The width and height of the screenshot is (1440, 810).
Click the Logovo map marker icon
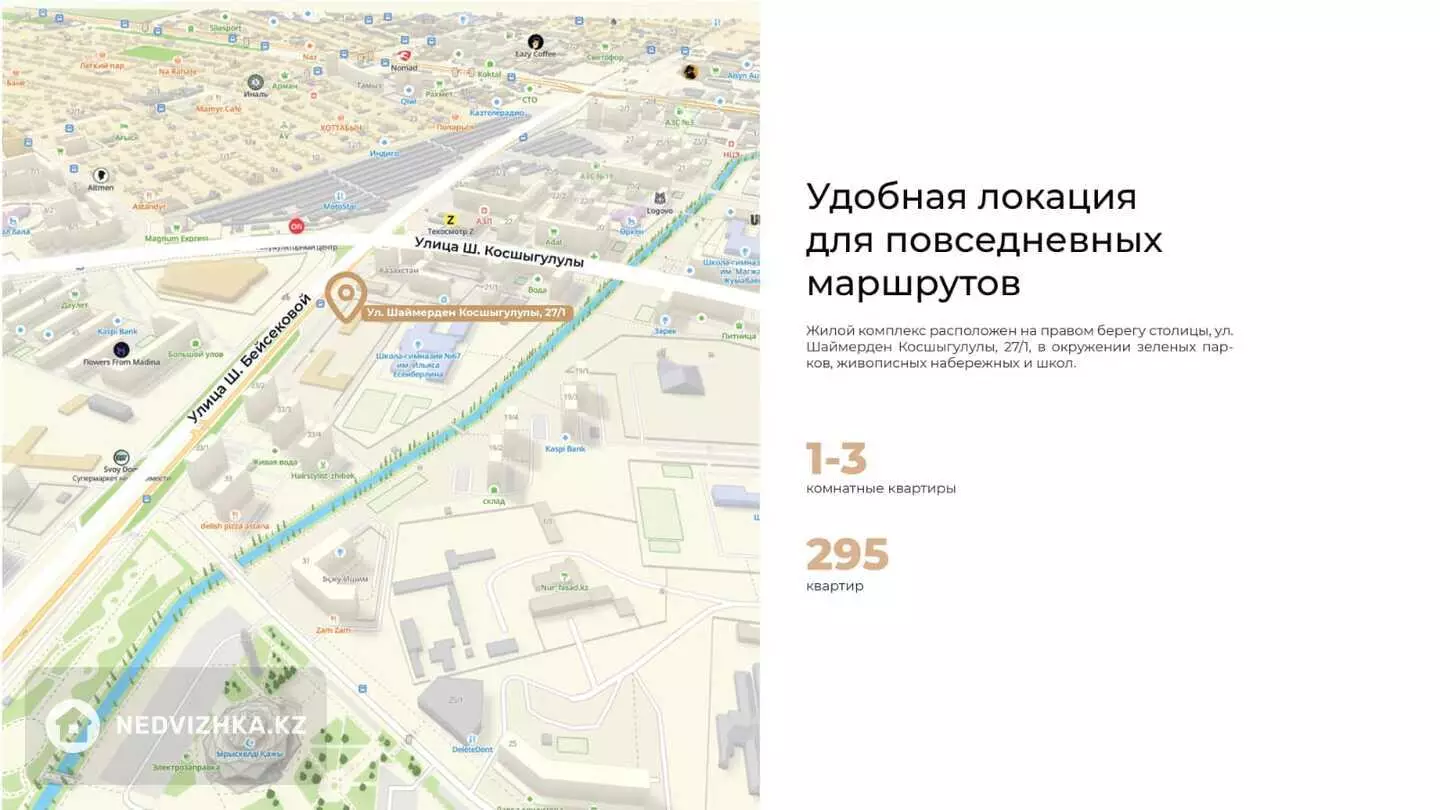tap(659, 199)
